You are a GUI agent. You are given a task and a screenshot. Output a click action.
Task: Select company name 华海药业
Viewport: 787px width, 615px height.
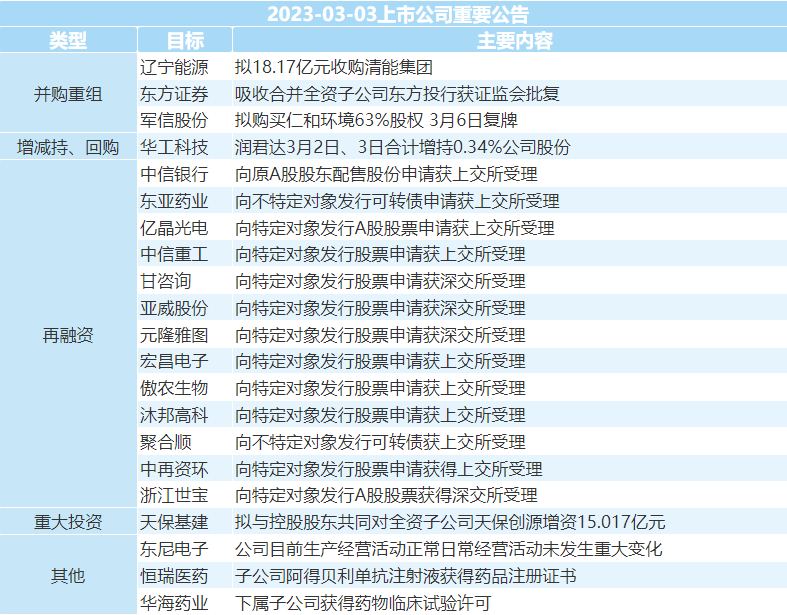click(x=174, y=602)
